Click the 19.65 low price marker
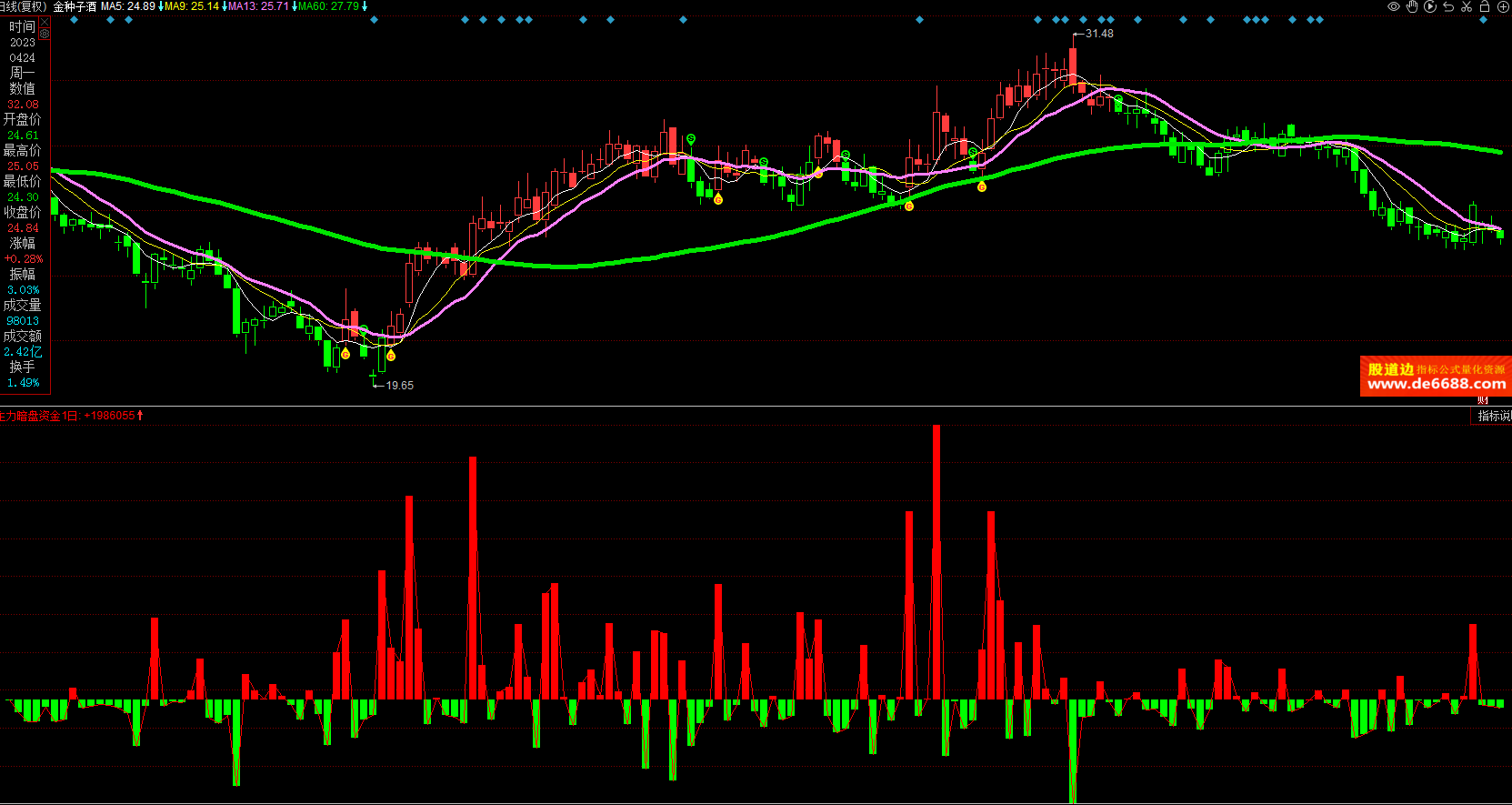Screen dimensions: 1512x805 [399, 386]
